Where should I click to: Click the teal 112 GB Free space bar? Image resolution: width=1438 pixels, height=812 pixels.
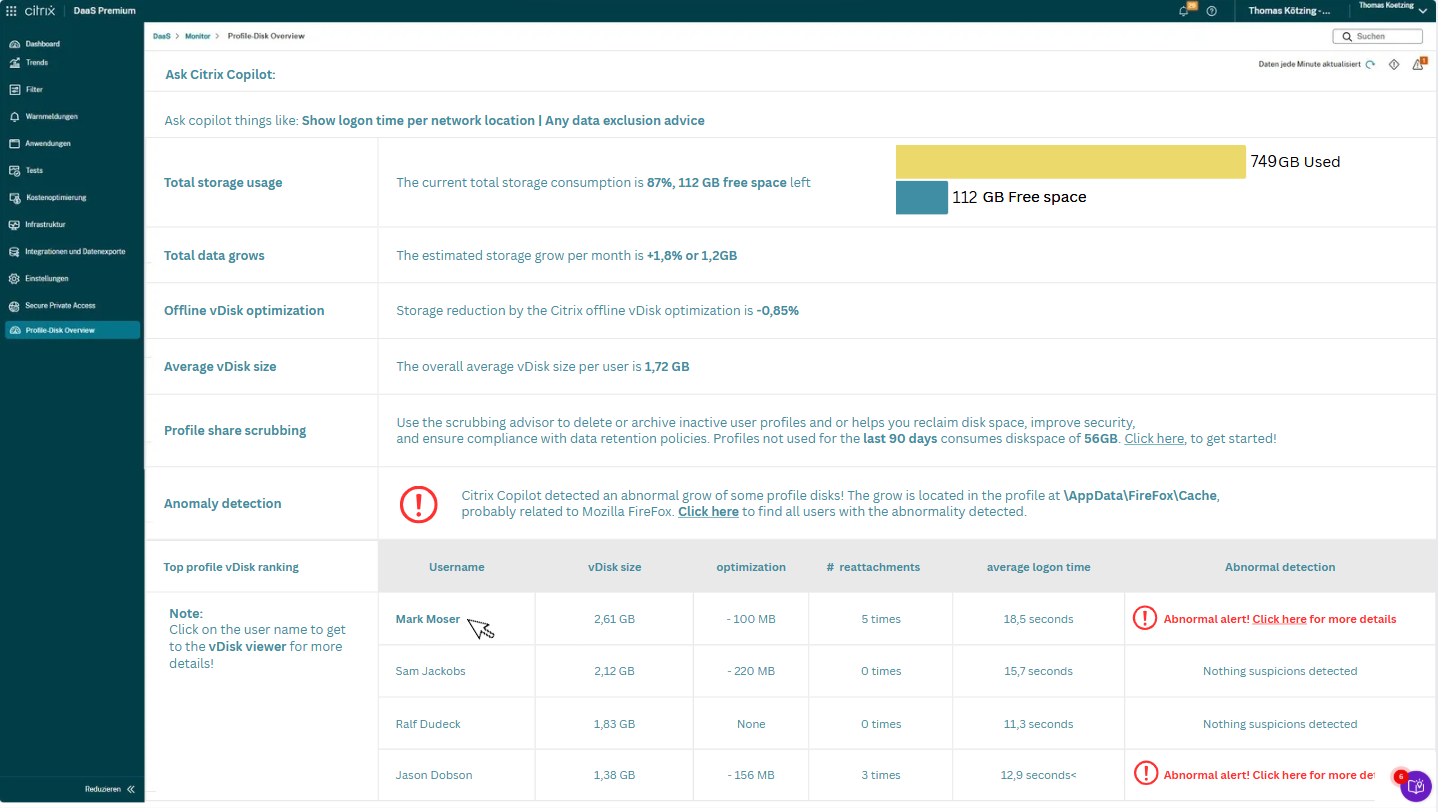[922, 198]
